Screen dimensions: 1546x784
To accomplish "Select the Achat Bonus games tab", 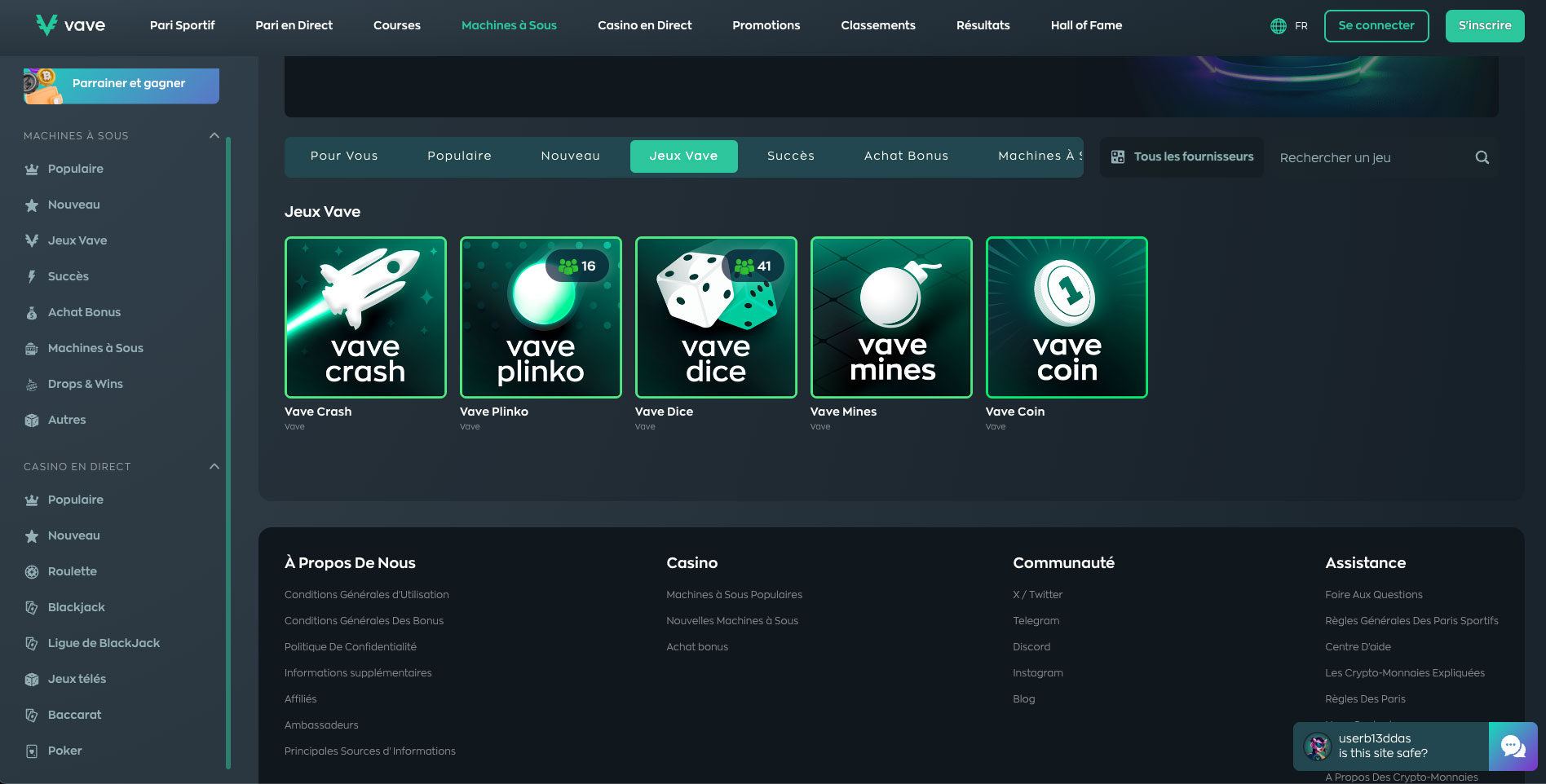I will (906, 156).
